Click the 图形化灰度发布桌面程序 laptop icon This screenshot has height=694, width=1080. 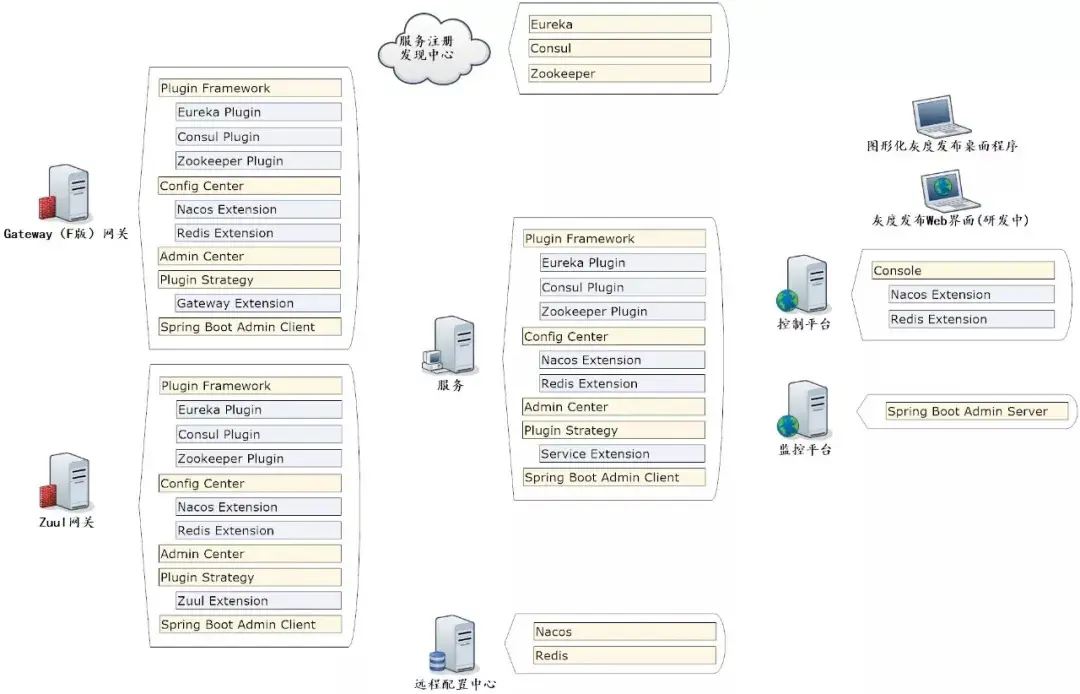pos(941,116)
